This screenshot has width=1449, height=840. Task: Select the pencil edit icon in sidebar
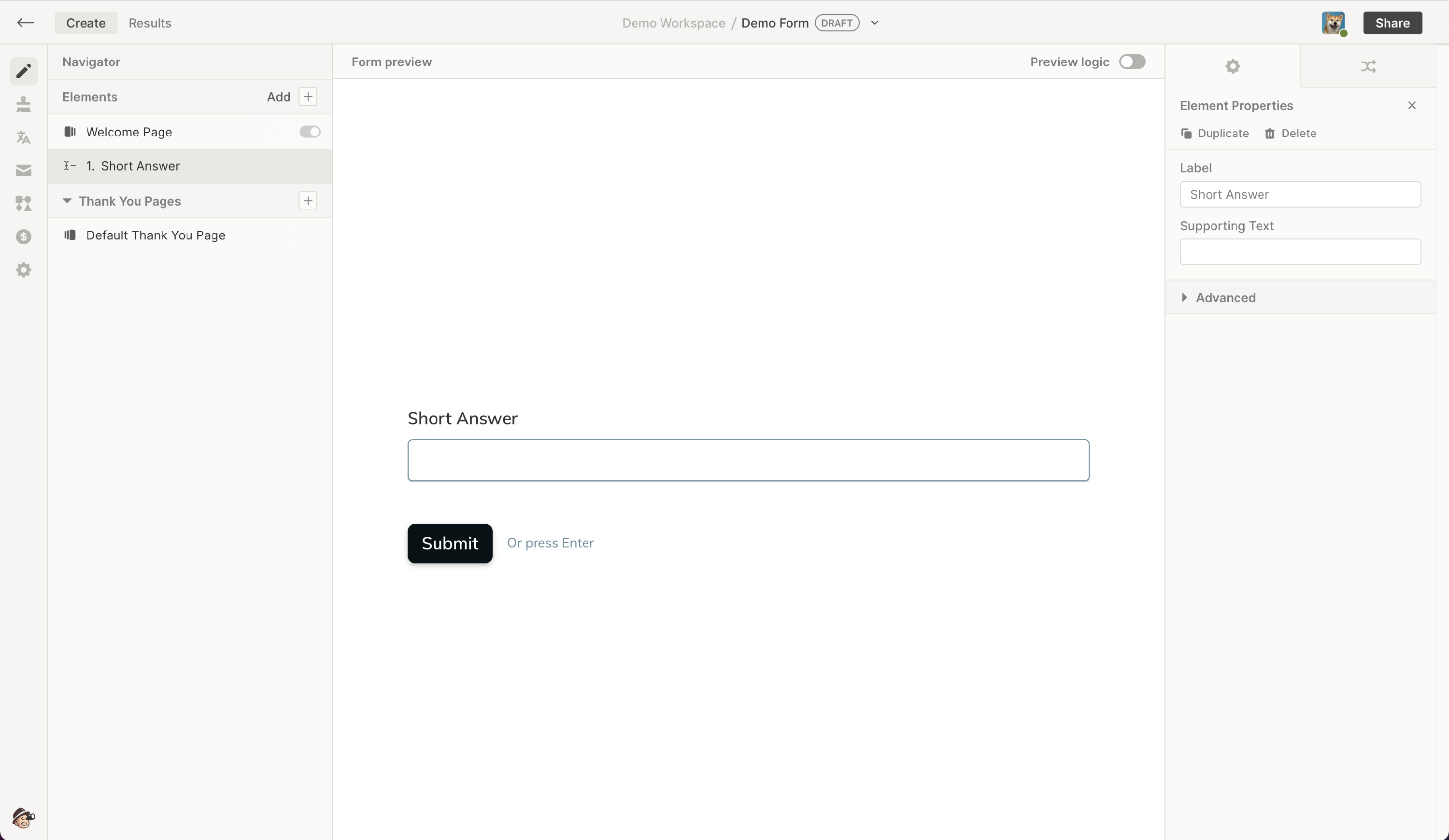pyautogui.click(x=24, y=71)
